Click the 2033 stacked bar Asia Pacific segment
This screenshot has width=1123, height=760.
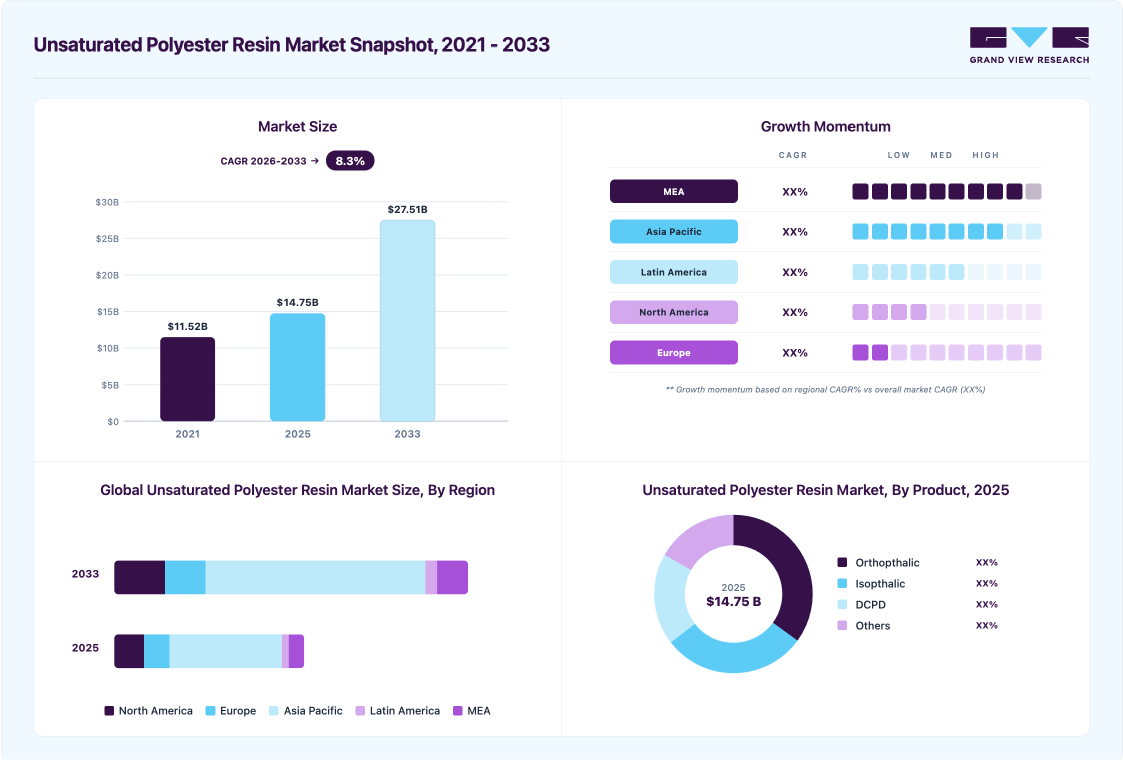click(x=315, y=577)
